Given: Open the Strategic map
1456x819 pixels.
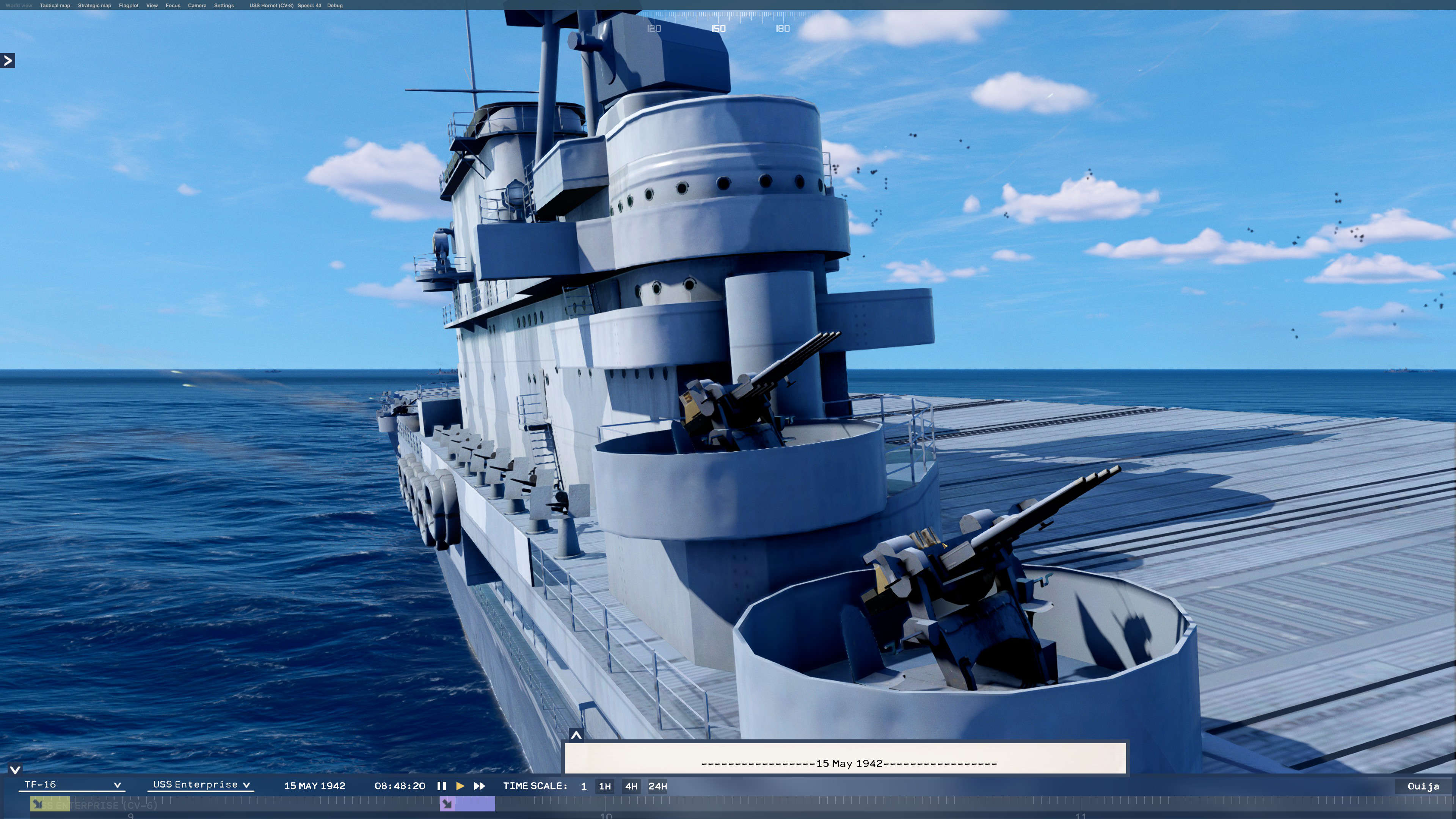Looking at the screenshot, I should point(95,5).
